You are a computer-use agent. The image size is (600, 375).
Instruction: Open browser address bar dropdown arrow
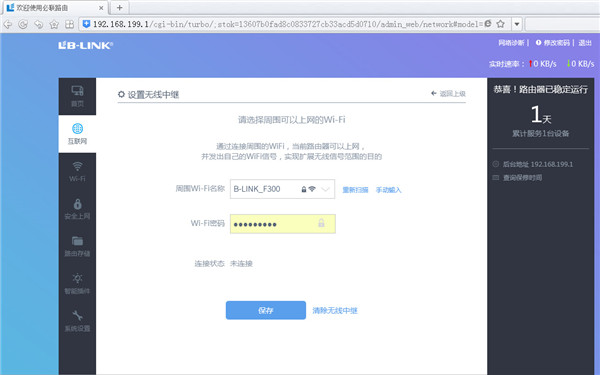(x=517, y=24)
